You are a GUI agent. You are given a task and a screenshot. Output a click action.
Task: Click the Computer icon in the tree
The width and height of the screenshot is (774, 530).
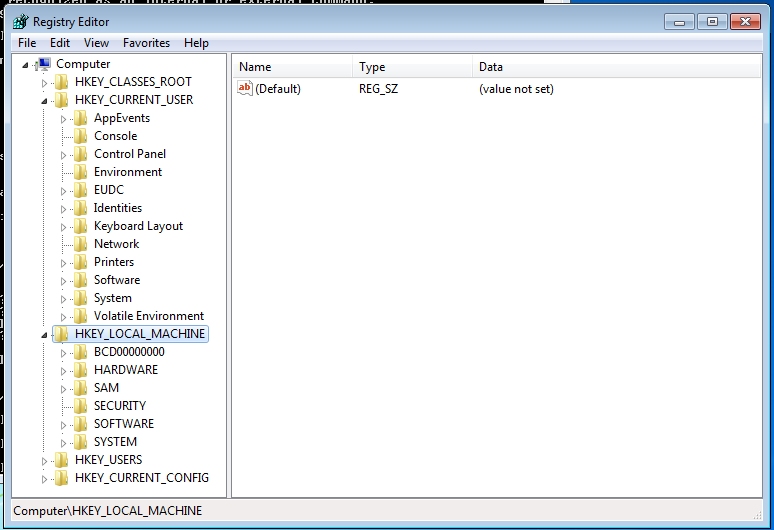[44, 64]
